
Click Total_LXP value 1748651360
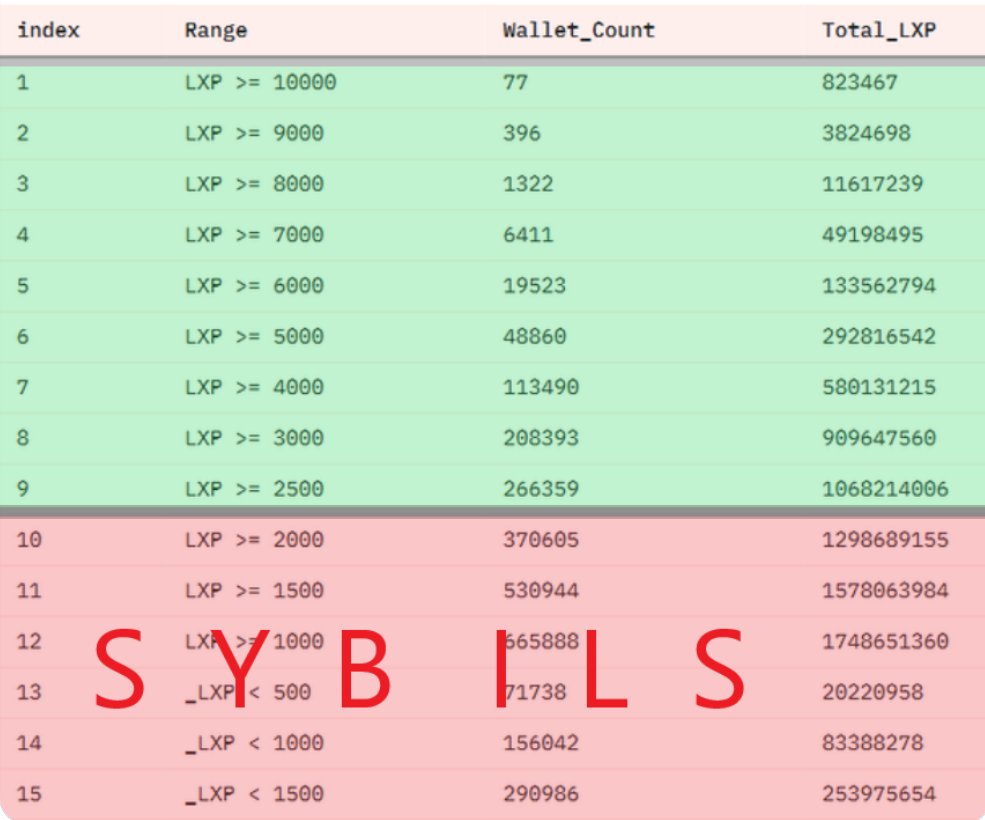(x=885, y=641)
